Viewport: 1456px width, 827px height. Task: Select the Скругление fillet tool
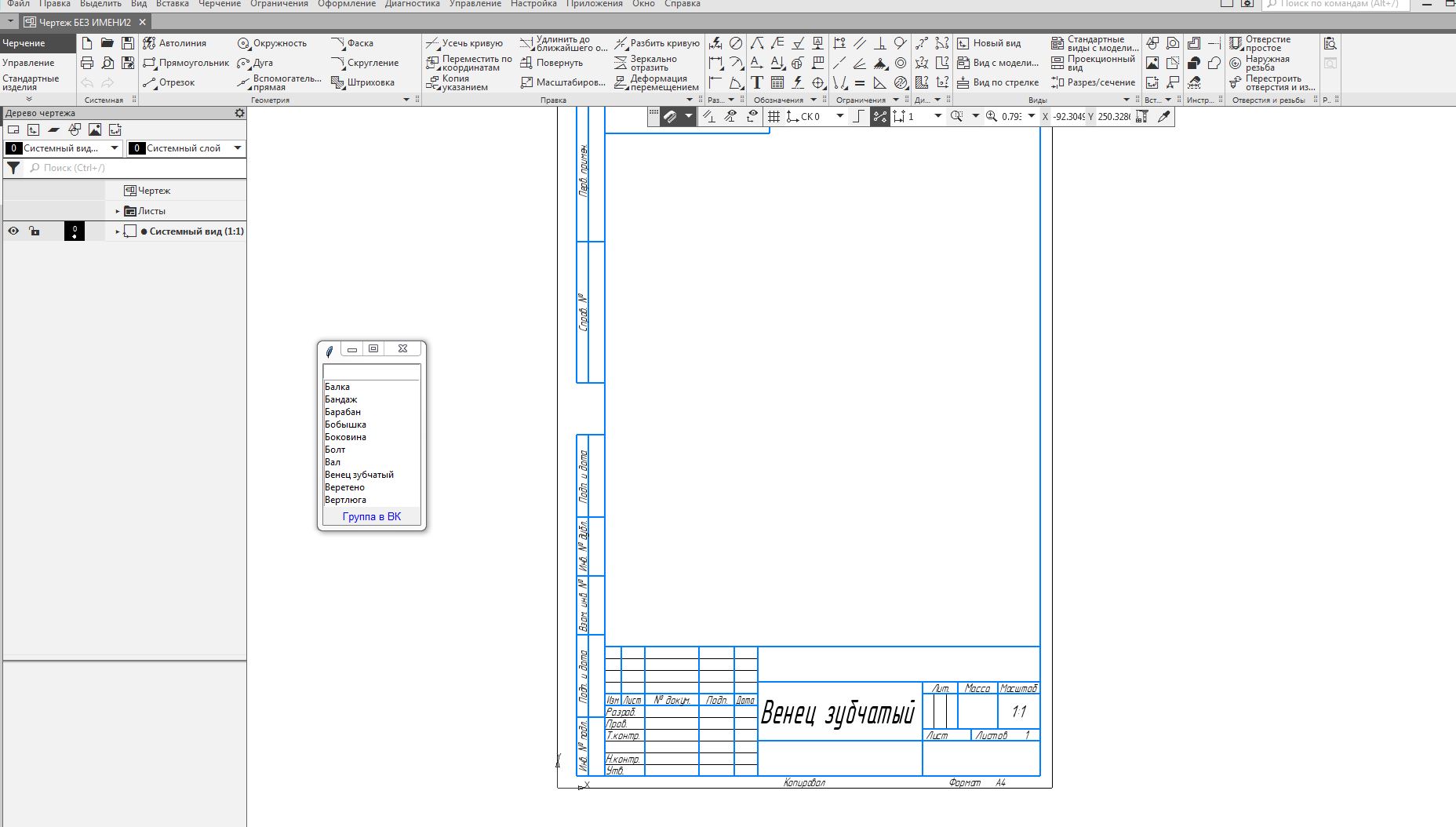point(365,63)
